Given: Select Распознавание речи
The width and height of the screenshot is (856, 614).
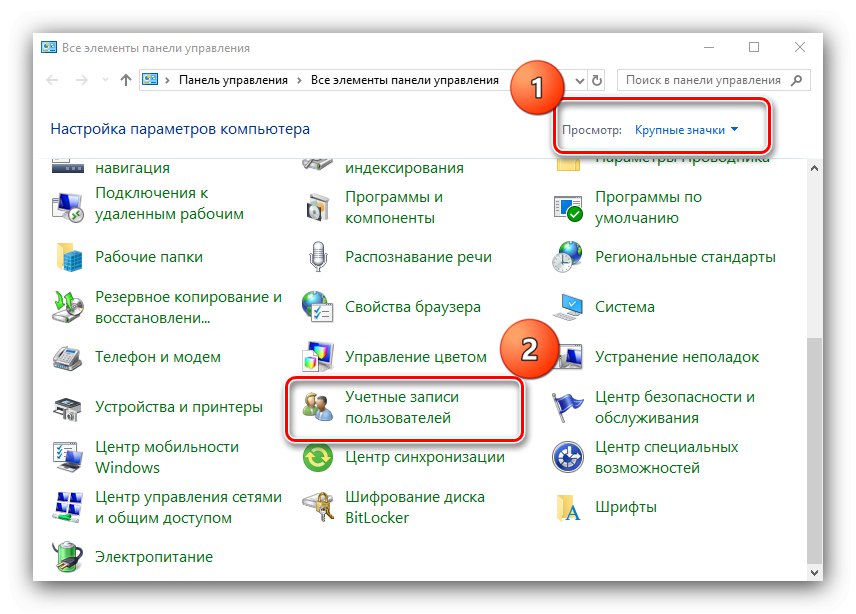Looking at the screenshot, I should (x=420, y=257).
